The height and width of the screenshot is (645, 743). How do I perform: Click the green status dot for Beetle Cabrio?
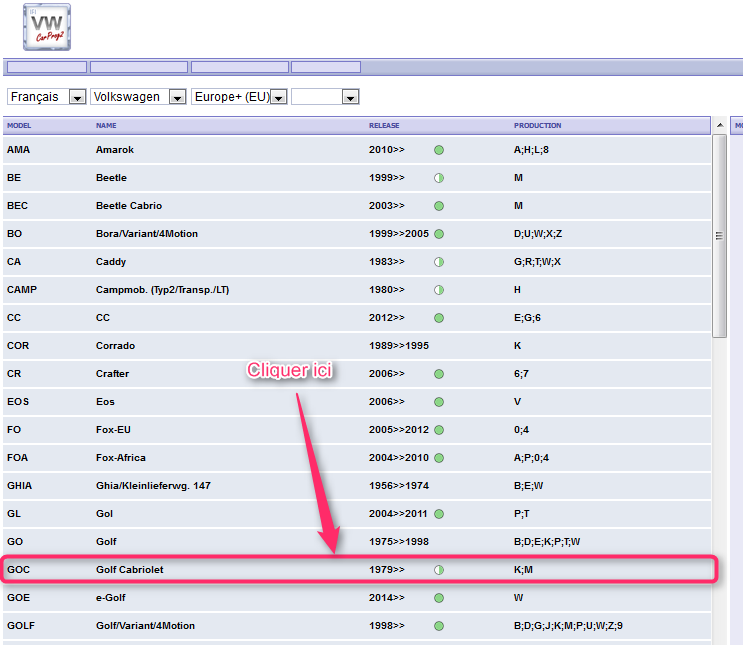439,206
